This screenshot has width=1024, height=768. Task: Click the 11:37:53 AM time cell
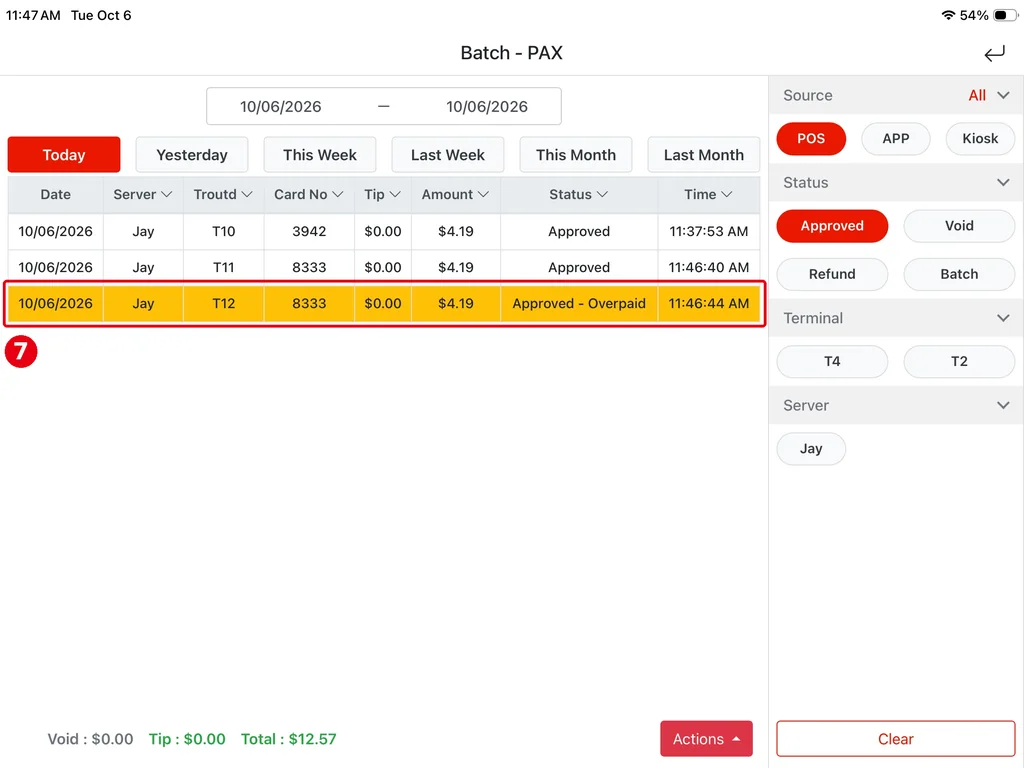click(709, 231)
